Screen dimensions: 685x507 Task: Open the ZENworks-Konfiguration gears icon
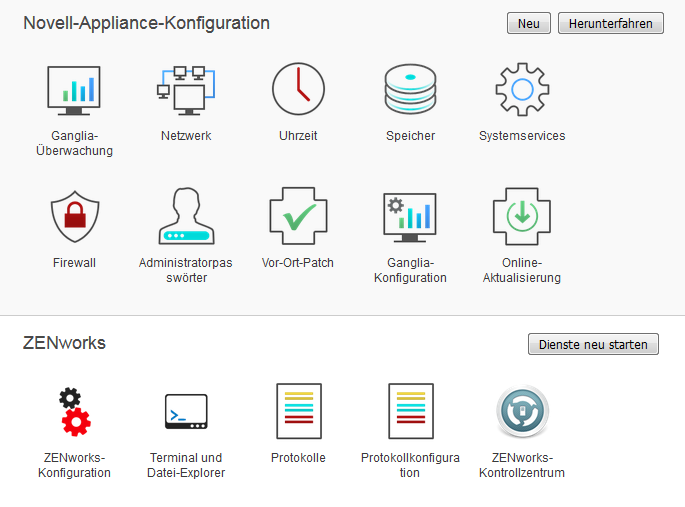click(75, 412)
